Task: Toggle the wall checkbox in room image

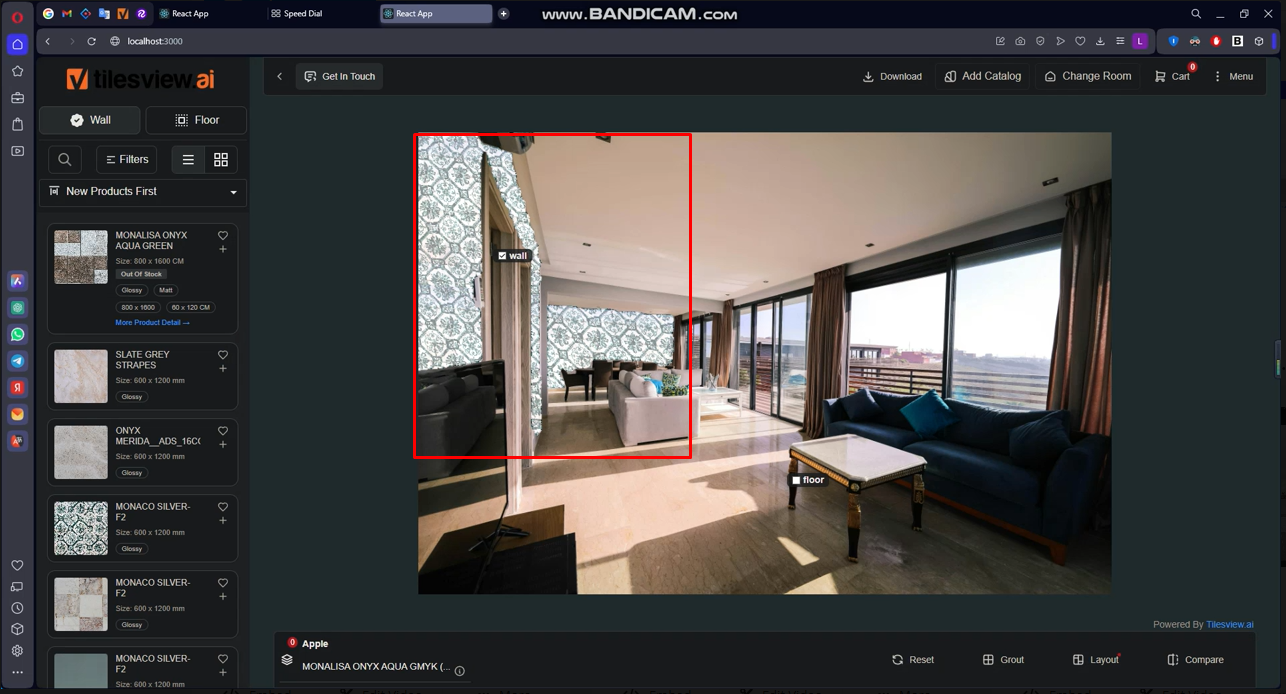Action: point(503,256)
